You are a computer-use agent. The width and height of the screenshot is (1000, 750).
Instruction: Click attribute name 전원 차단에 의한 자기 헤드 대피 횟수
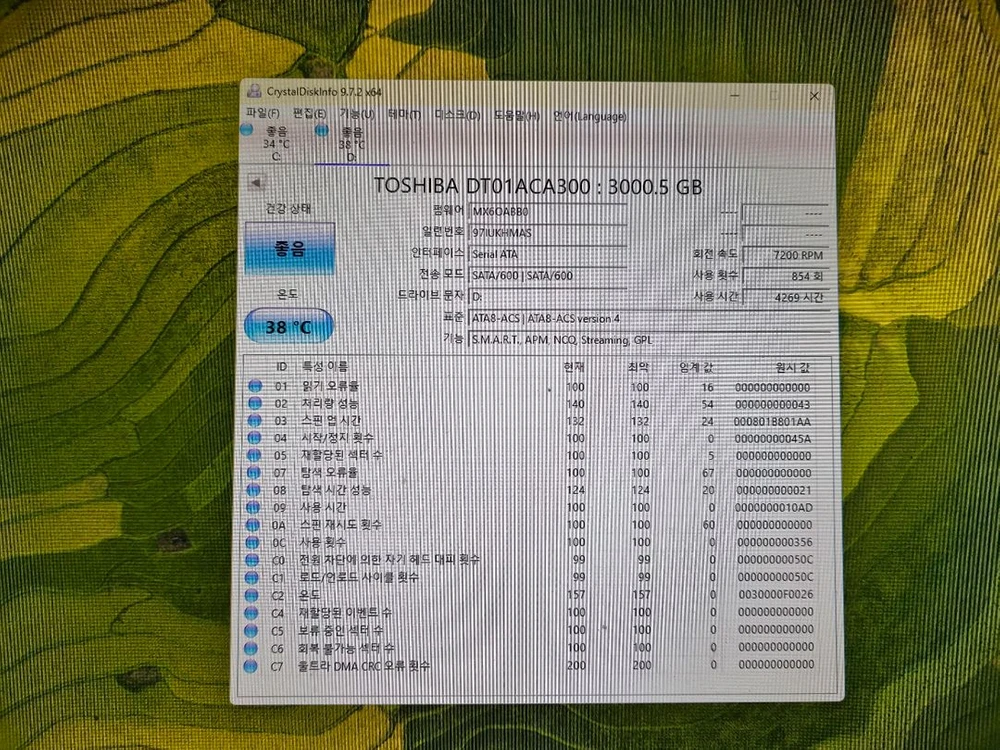point(389,559)
